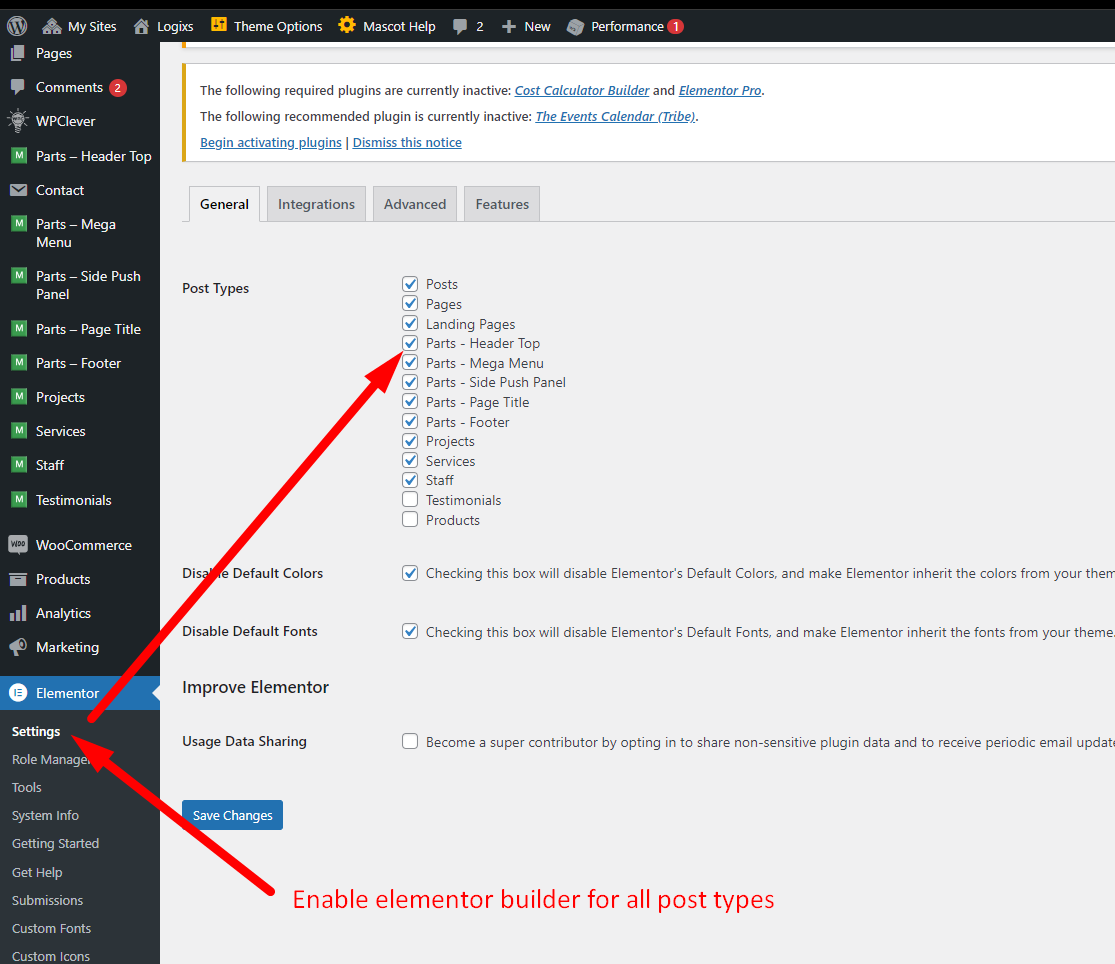Click Dismiss this notice link
Screen dimensions: 1115x964
click(407, 142)
